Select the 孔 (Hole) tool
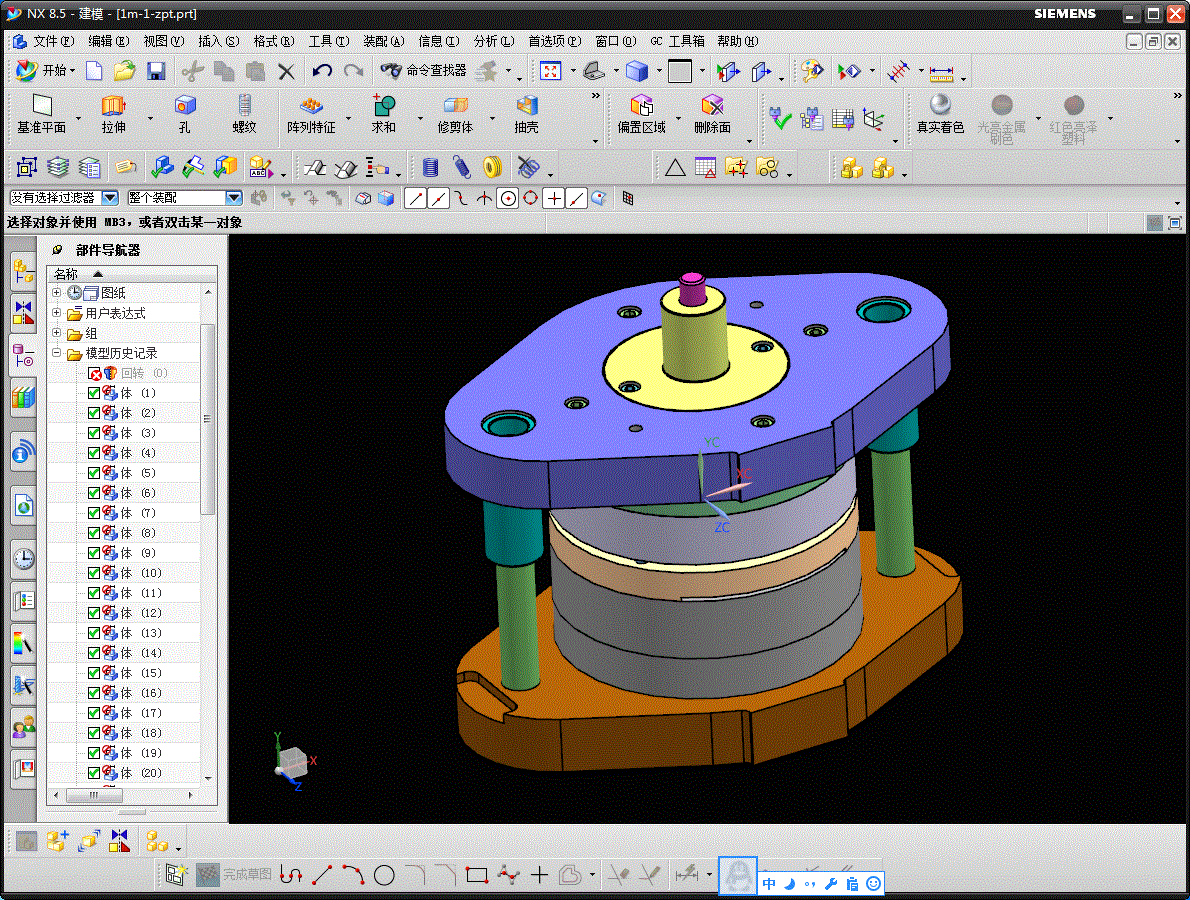1190x900 pixels. [x=184, y=114]
